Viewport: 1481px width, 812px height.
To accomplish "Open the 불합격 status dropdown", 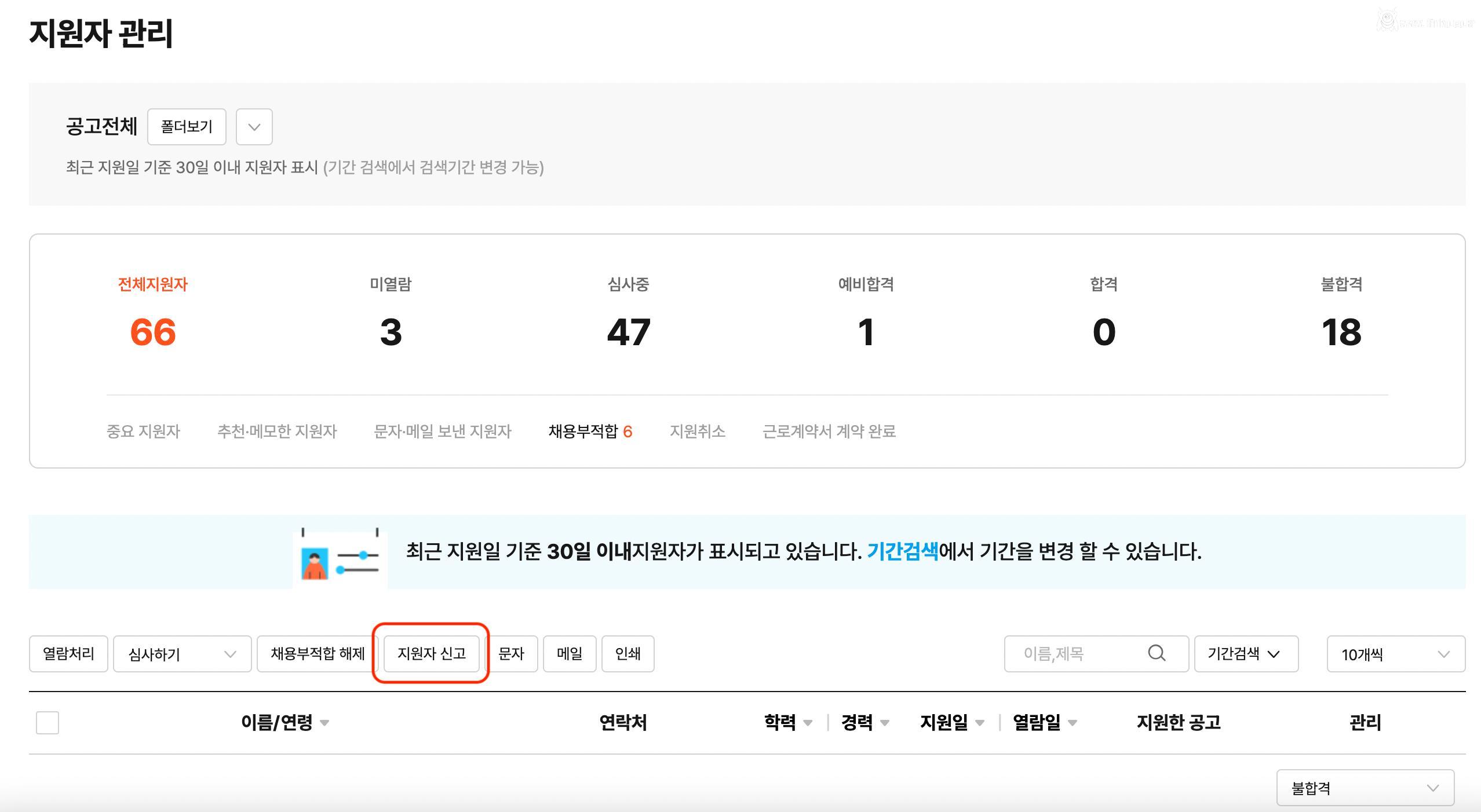I will tap(1365, 788).
